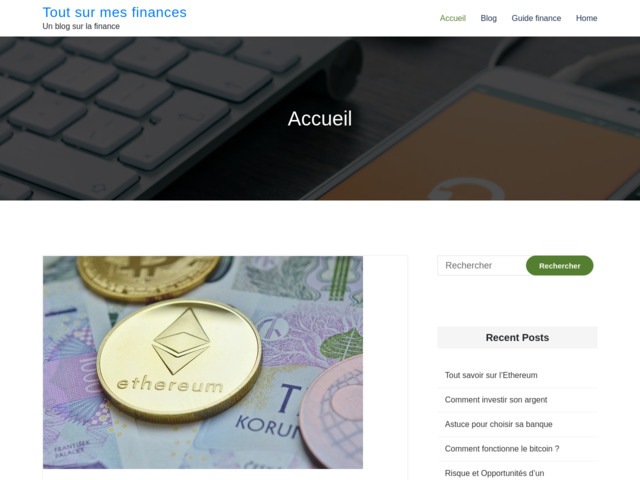The height and width of the screenshot is (480, 640).
Task: Click the gold bitcoin coin in the post image
Action: pyautogui.click(x=149, y=278)
